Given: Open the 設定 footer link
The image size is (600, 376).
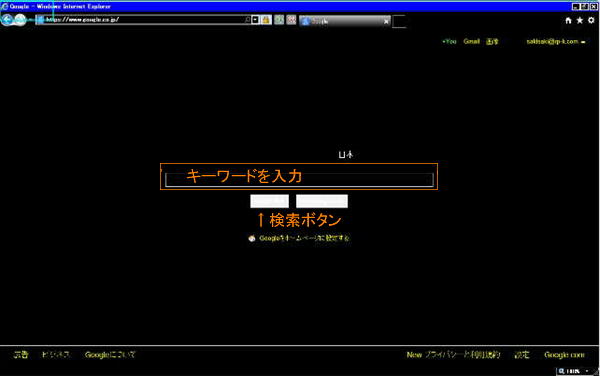Looking at the screenshot, I should (x=522, y=355).
